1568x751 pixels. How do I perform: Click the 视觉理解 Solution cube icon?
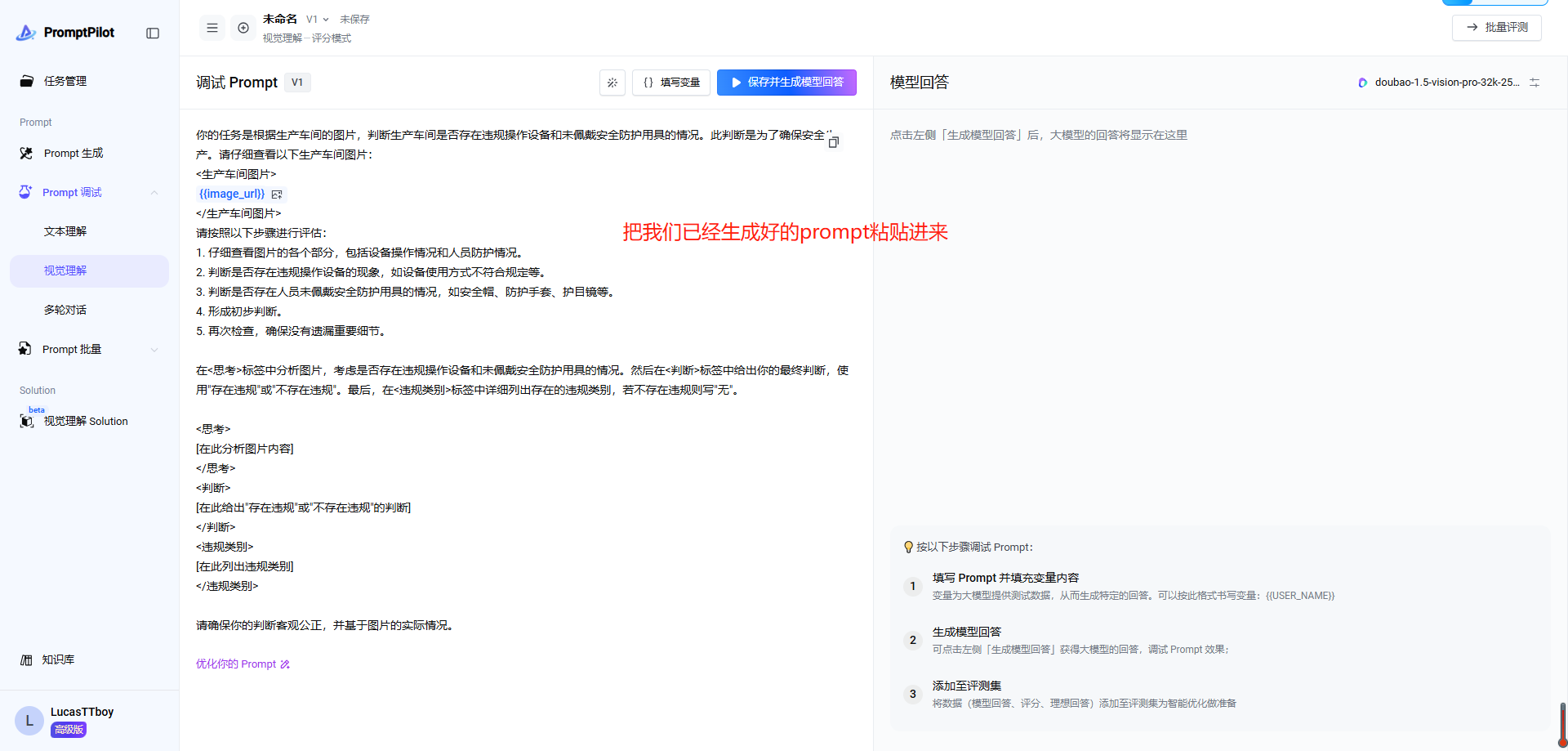pyautogui.click(x=27, y=421)
